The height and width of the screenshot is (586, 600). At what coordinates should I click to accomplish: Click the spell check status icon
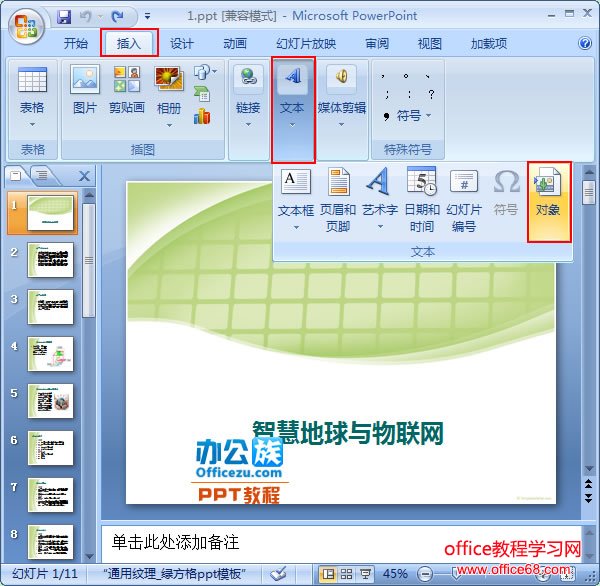point(279,574)
